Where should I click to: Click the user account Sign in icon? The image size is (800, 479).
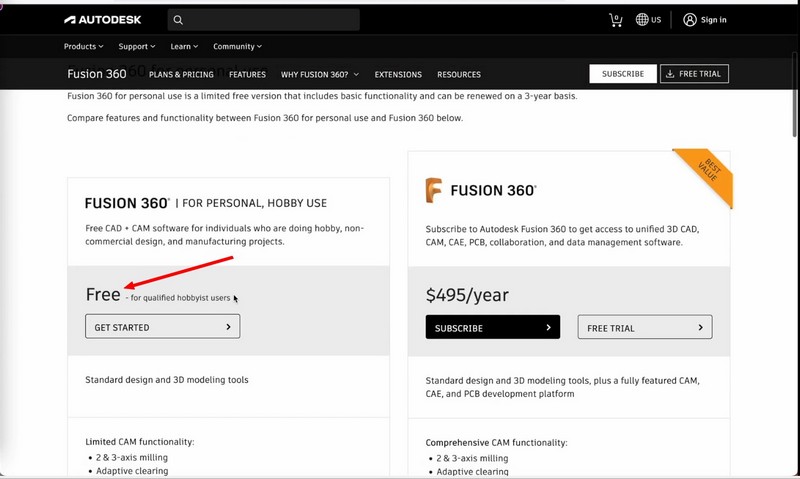pos(690,20)
